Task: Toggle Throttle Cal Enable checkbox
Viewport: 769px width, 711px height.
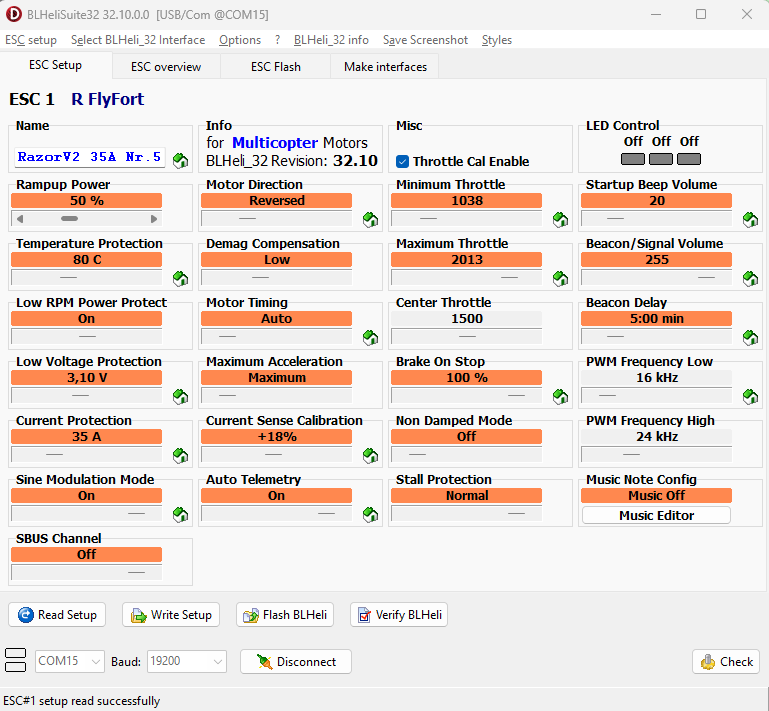Action: [x=402, y=161]
